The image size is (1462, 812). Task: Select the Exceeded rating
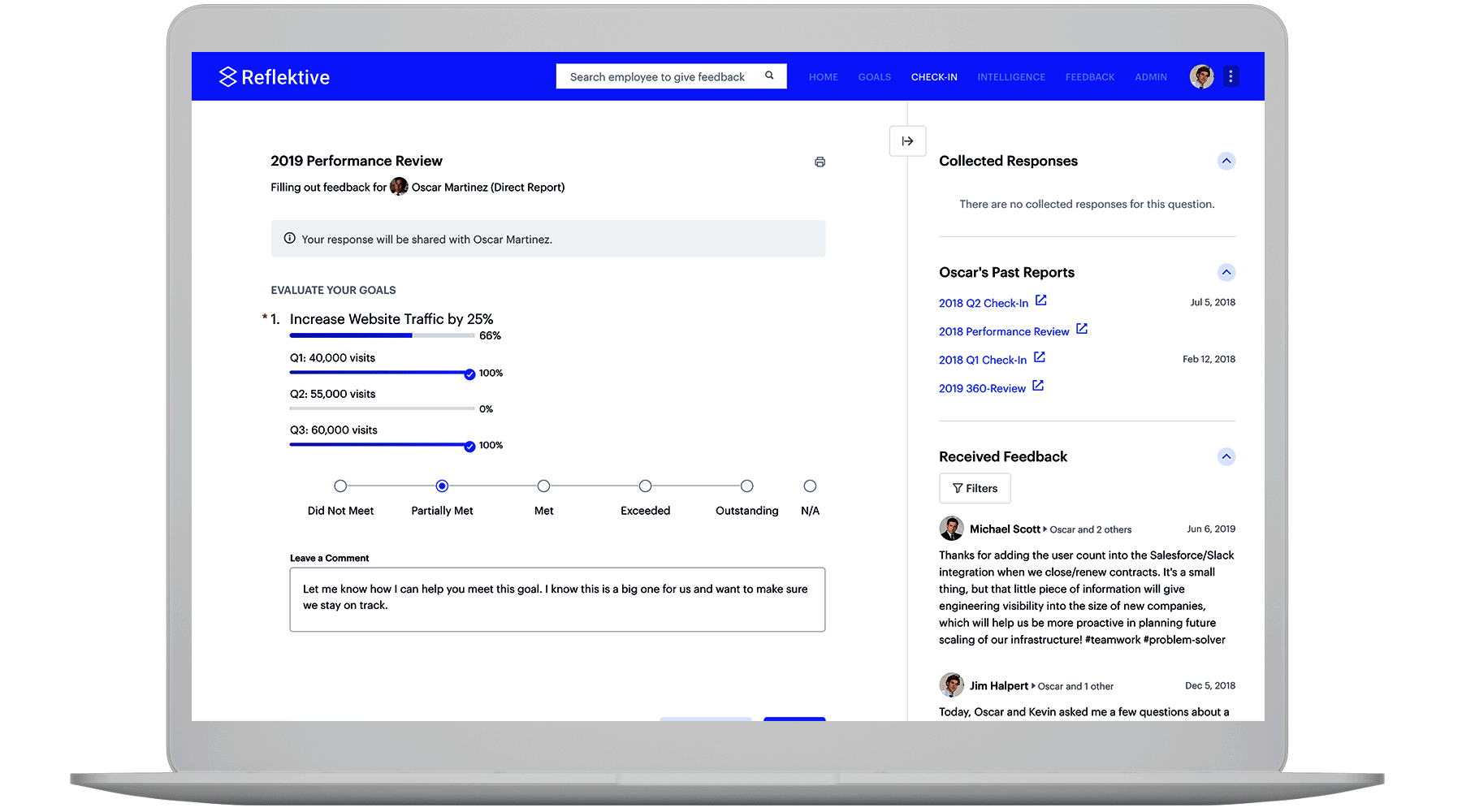[x=645, y=486]
